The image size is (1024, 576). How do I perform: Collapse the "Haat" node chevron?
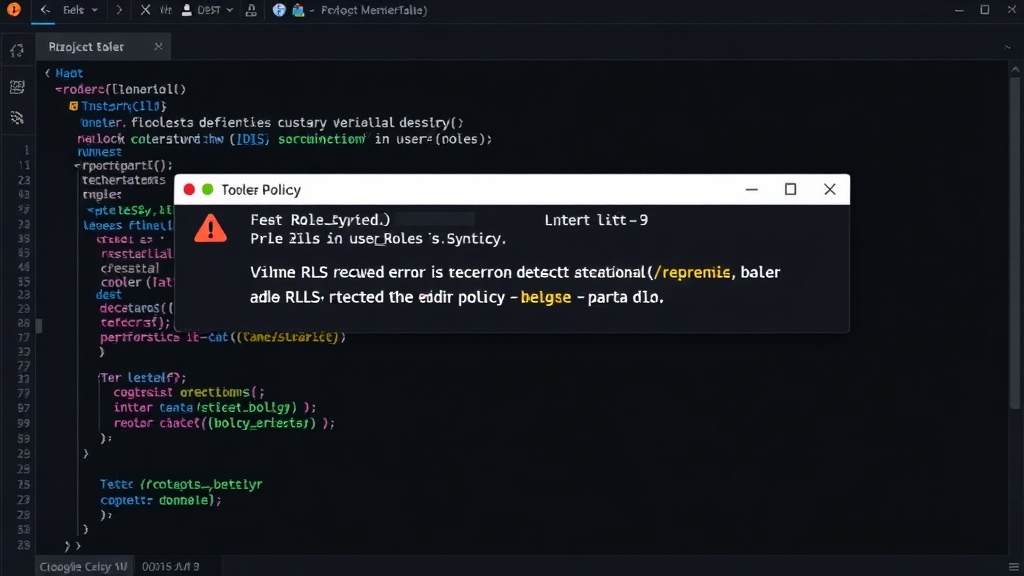[48, 73]
